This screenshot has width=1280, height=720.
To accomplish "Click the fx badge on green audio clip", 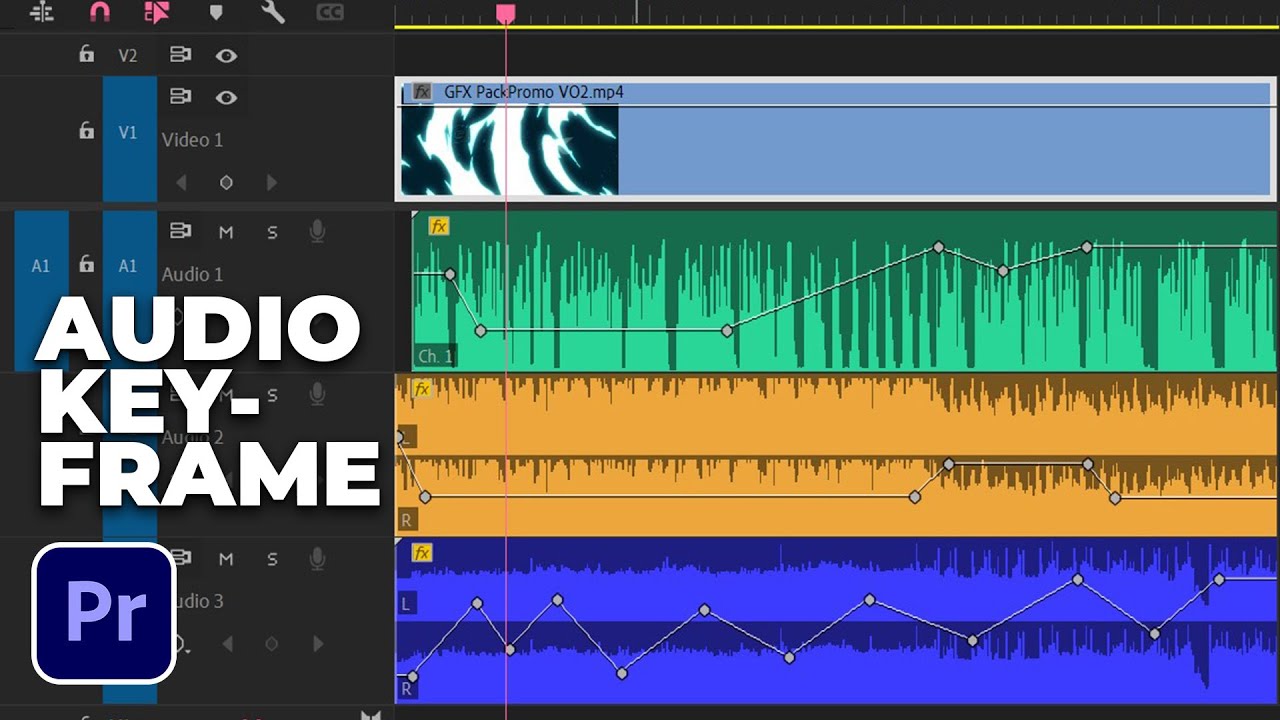I will [x=438, y=226].
